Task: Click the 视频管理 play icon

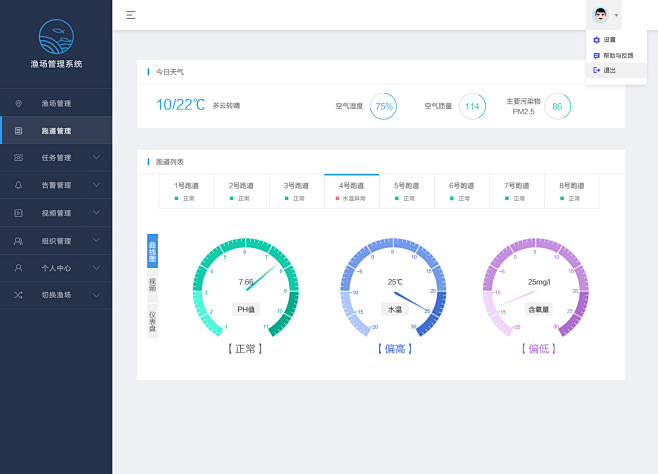Action: pos(18,213)
